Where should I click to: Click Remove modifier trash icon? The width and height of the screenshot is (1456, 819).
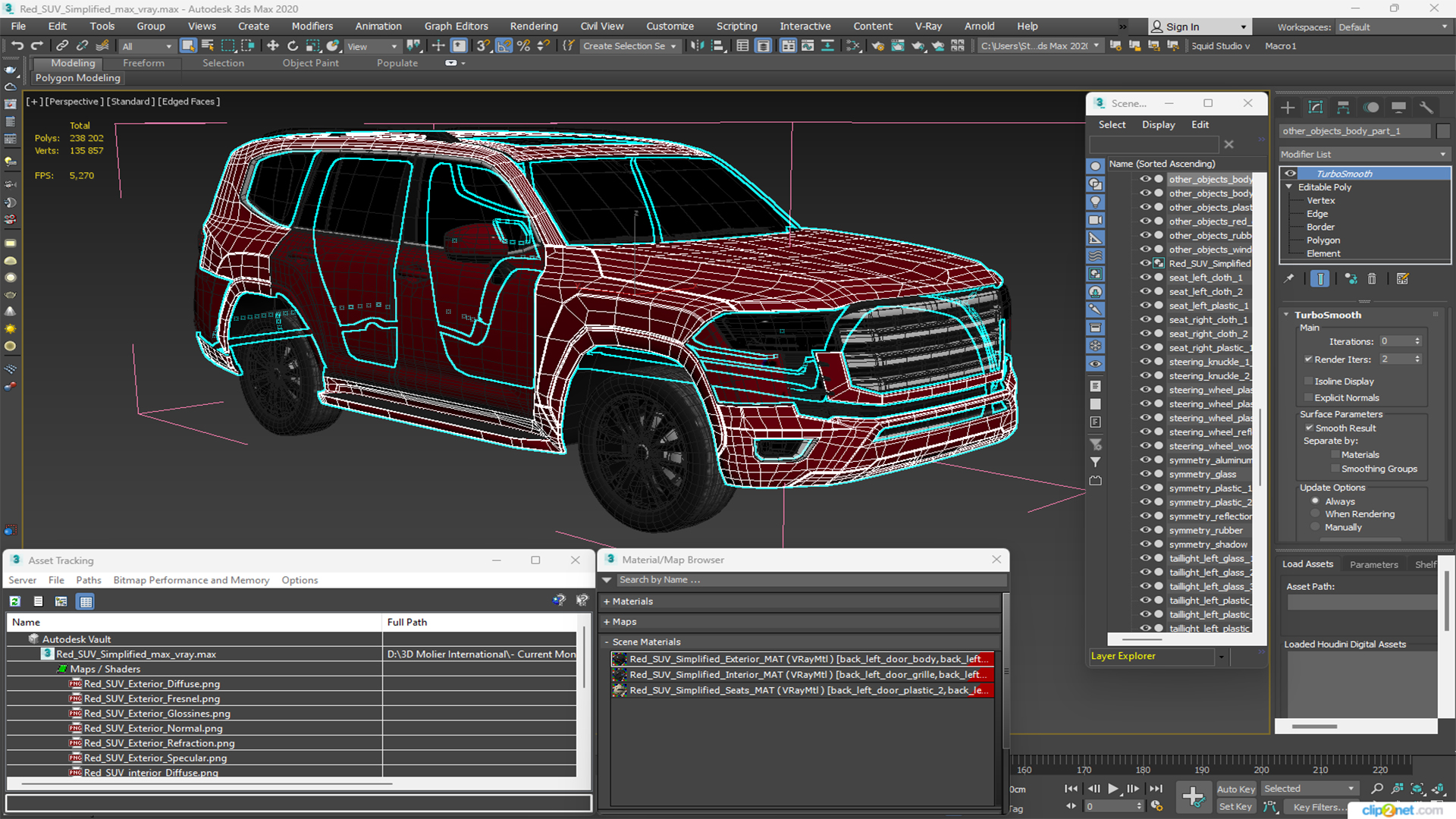[1372, 279]
